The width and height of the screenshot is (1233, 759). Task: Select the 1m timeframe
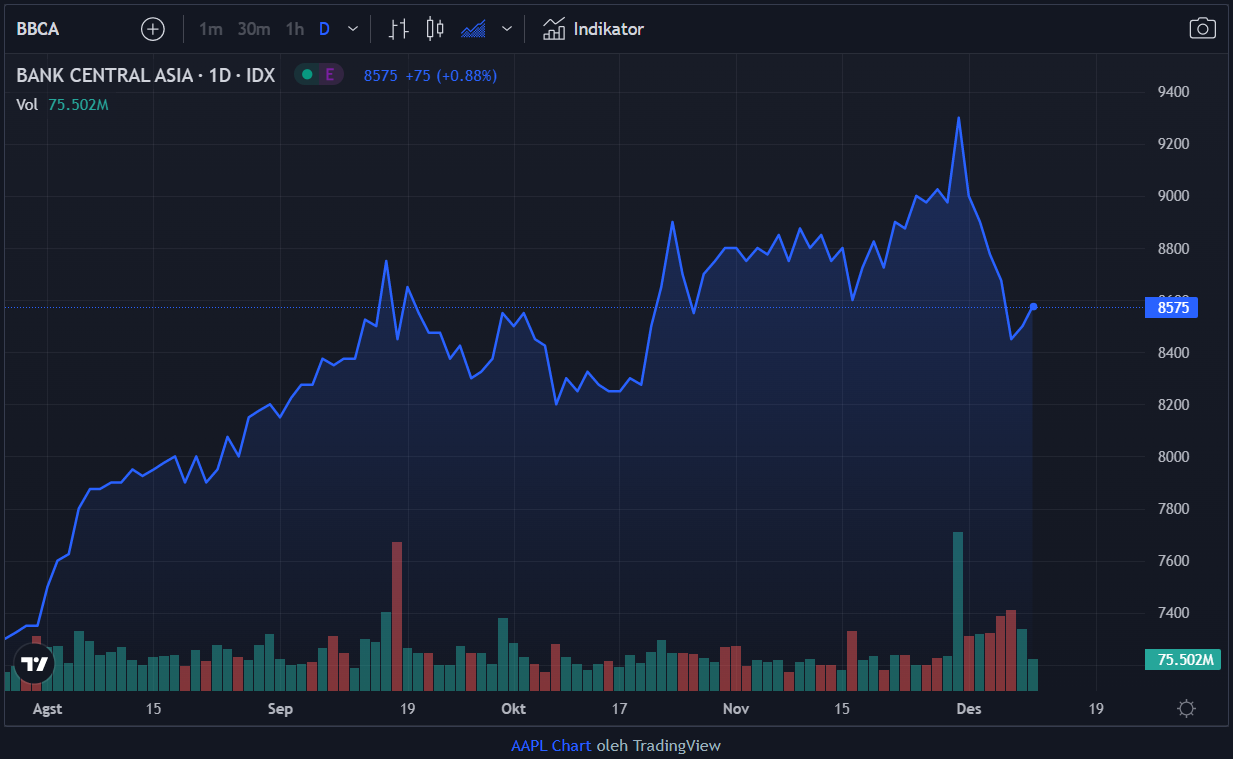[x=210, y=29]
